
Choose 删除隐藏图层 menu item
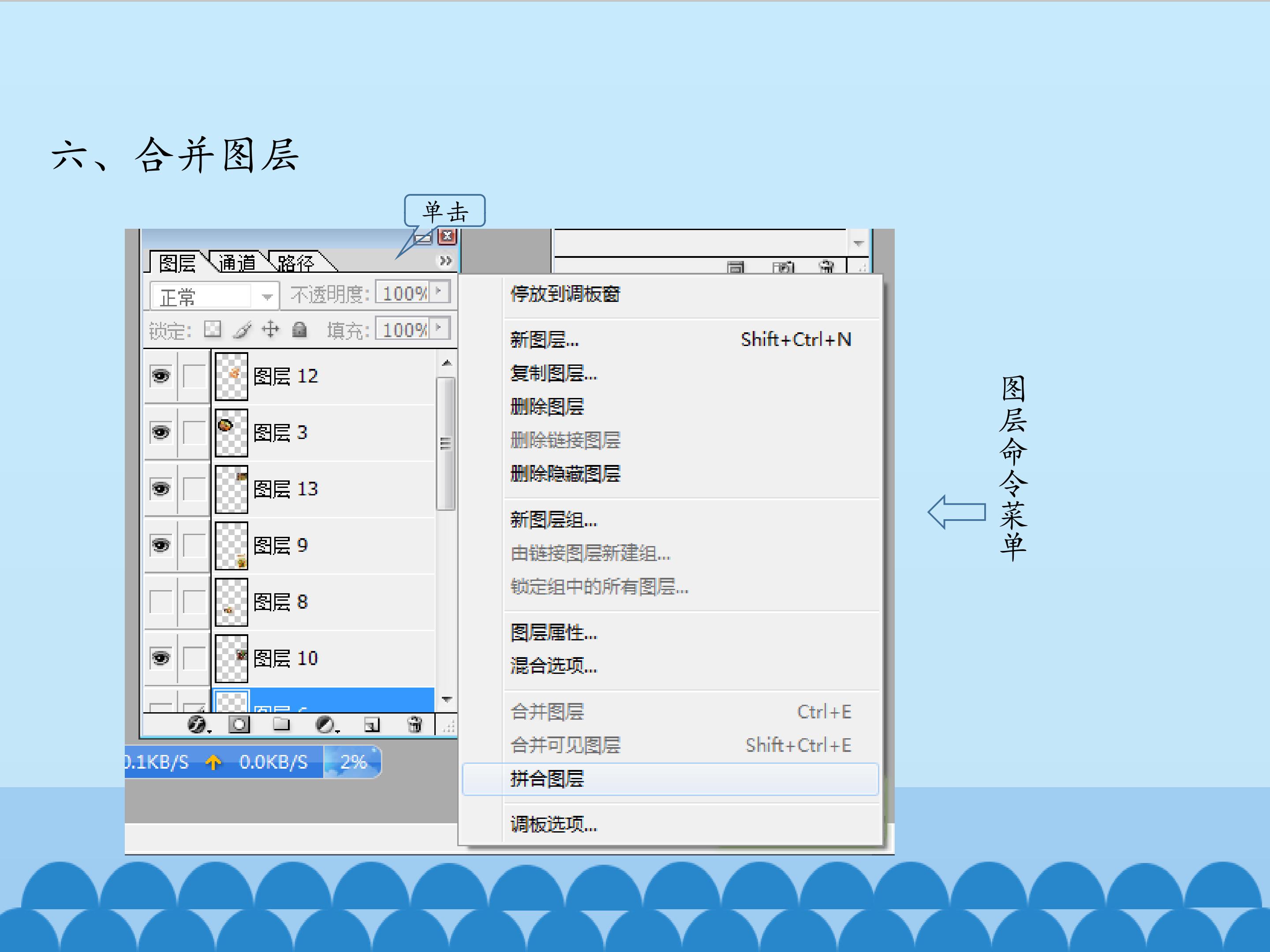(670, 474)
